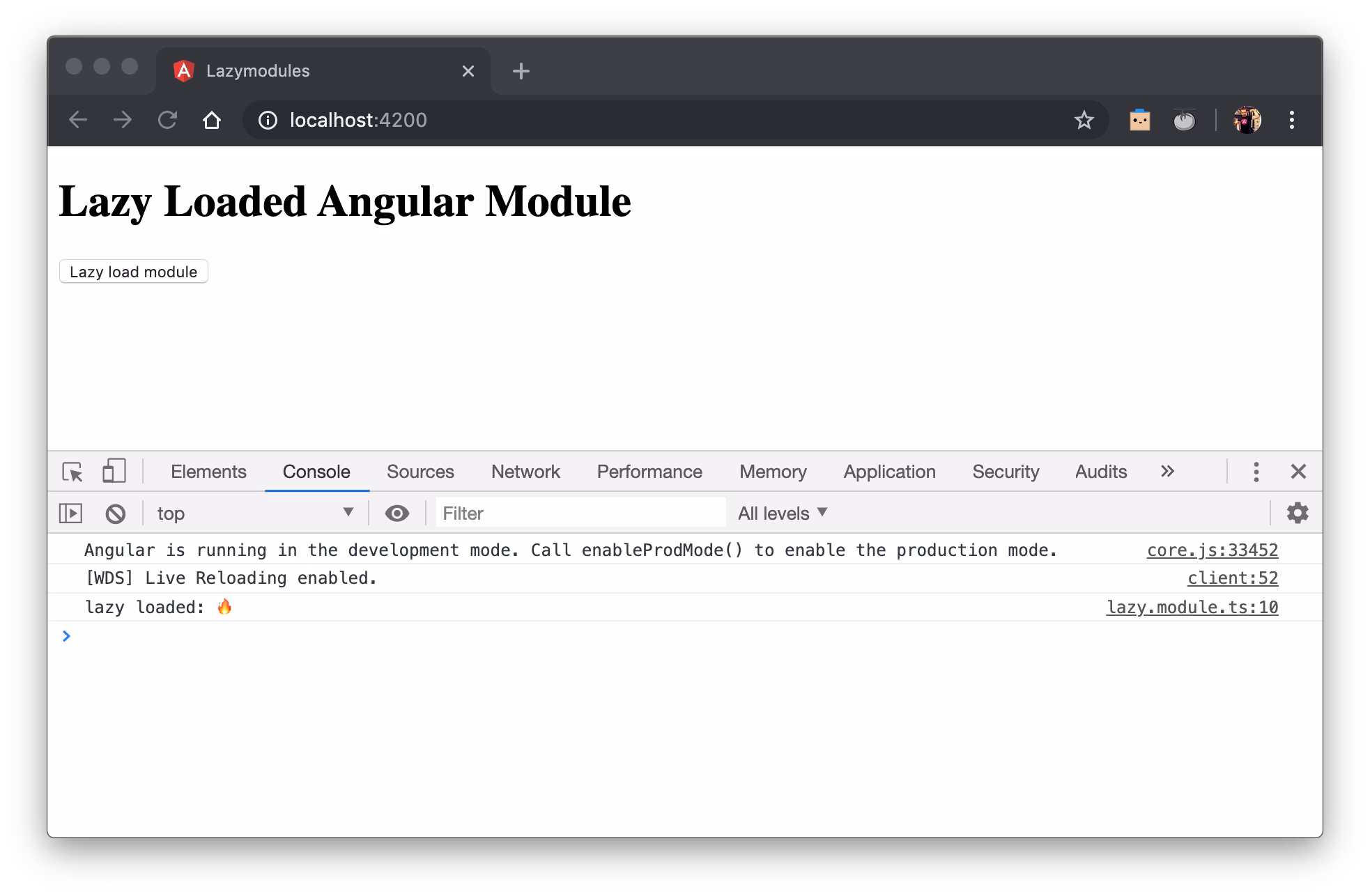The height and width of the screenshot is (896, 1370).
Task: Clear console with the ban icon
Action: (116, 513)
